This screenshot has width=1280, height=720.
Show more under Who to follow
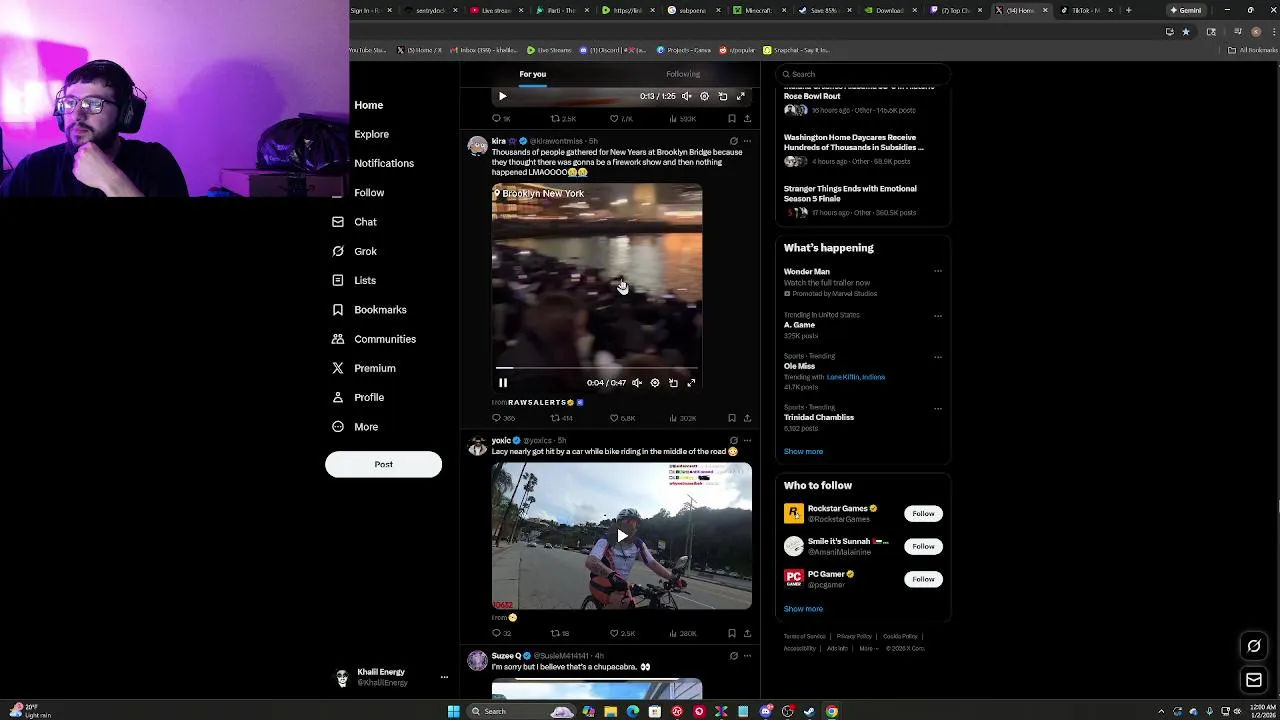pyautogui.click(x=803, y=608)
